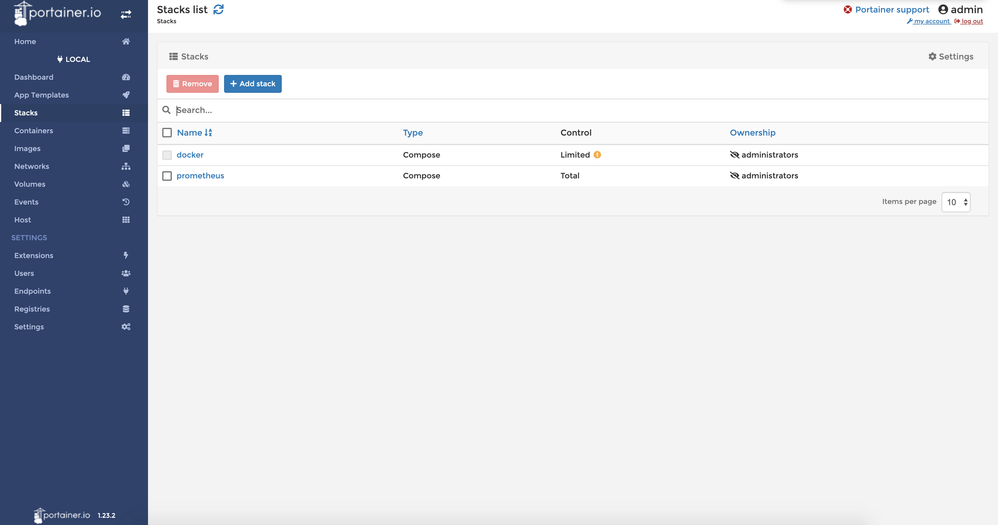Viewport: 998px width, 525px height.
Task: Click the Settings cogs icon in the sidebar
Action: tap(126, 326)
